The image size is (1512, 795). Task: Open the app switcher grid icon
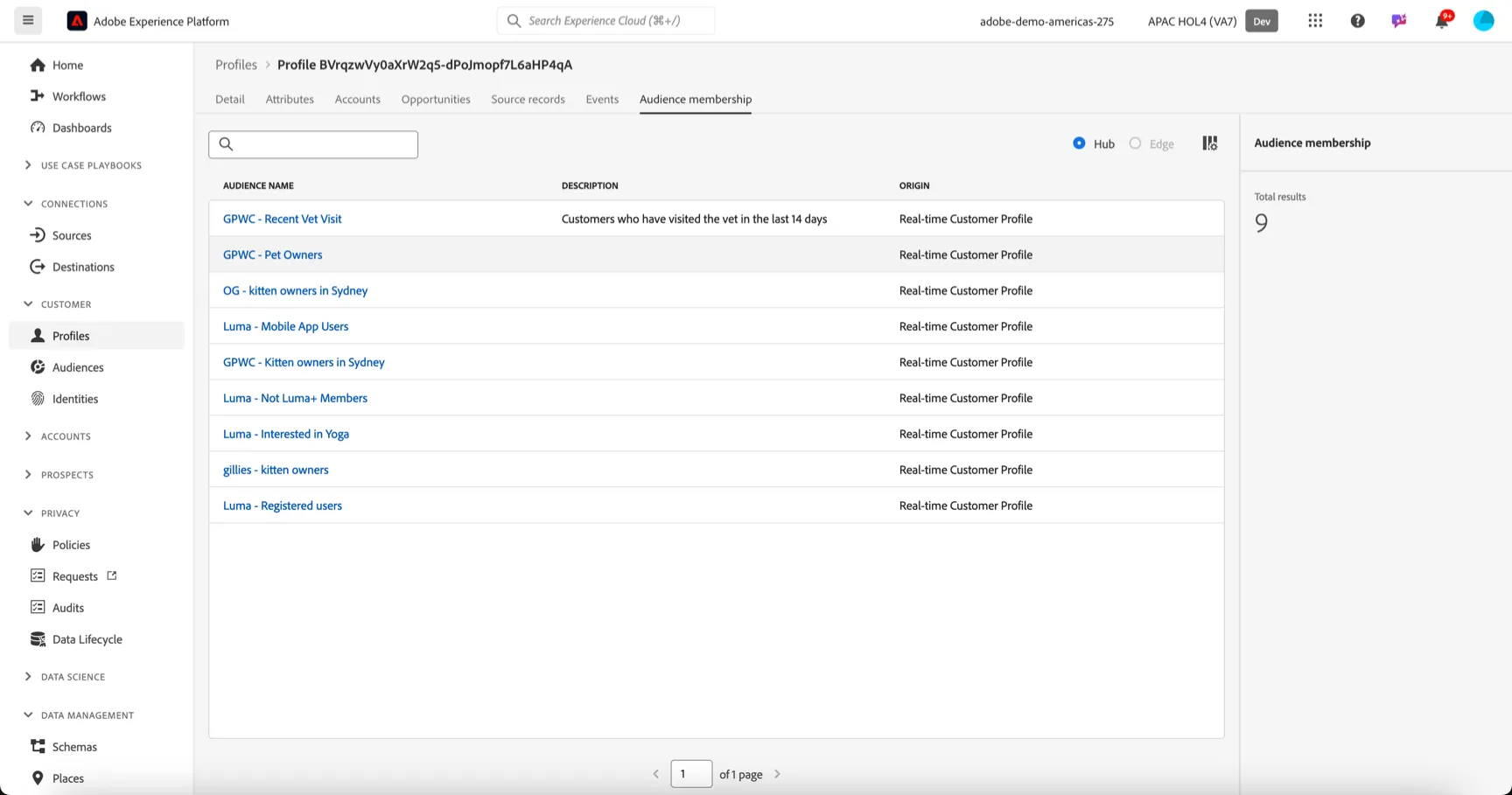(x=1315, y=21)
